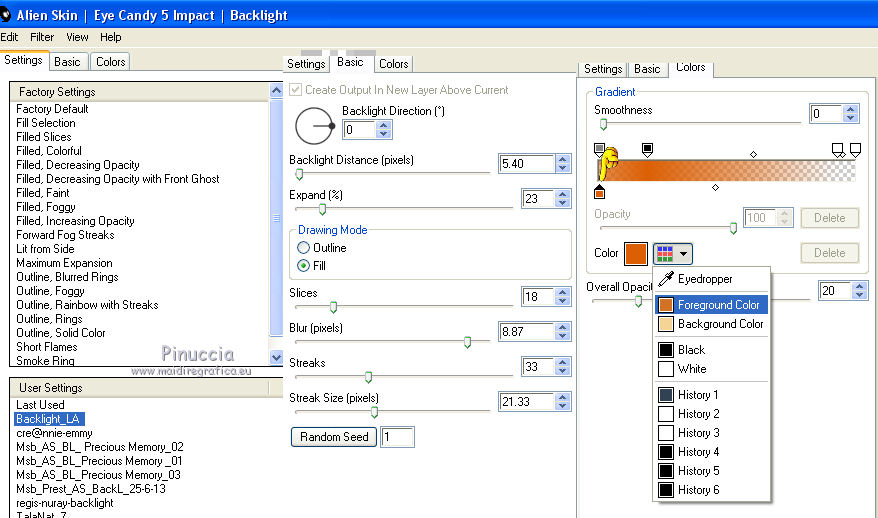Click the Backlight Distance value field

click(x=526, y=164)
